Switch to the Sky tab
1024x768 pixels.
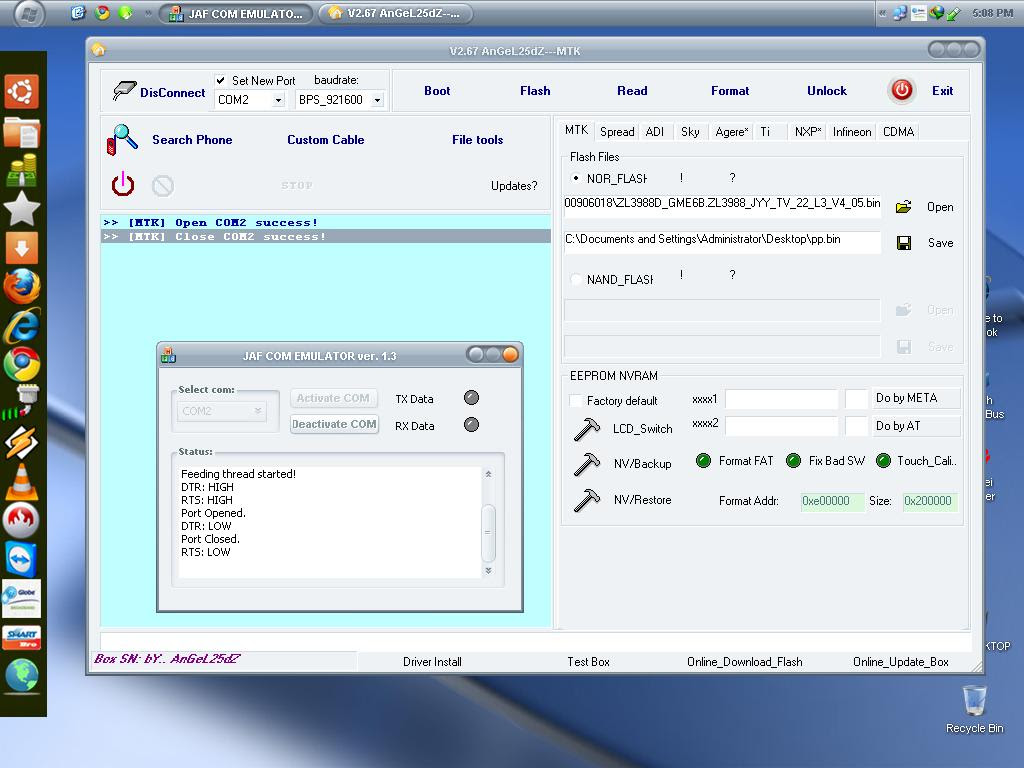click(690, 132)
